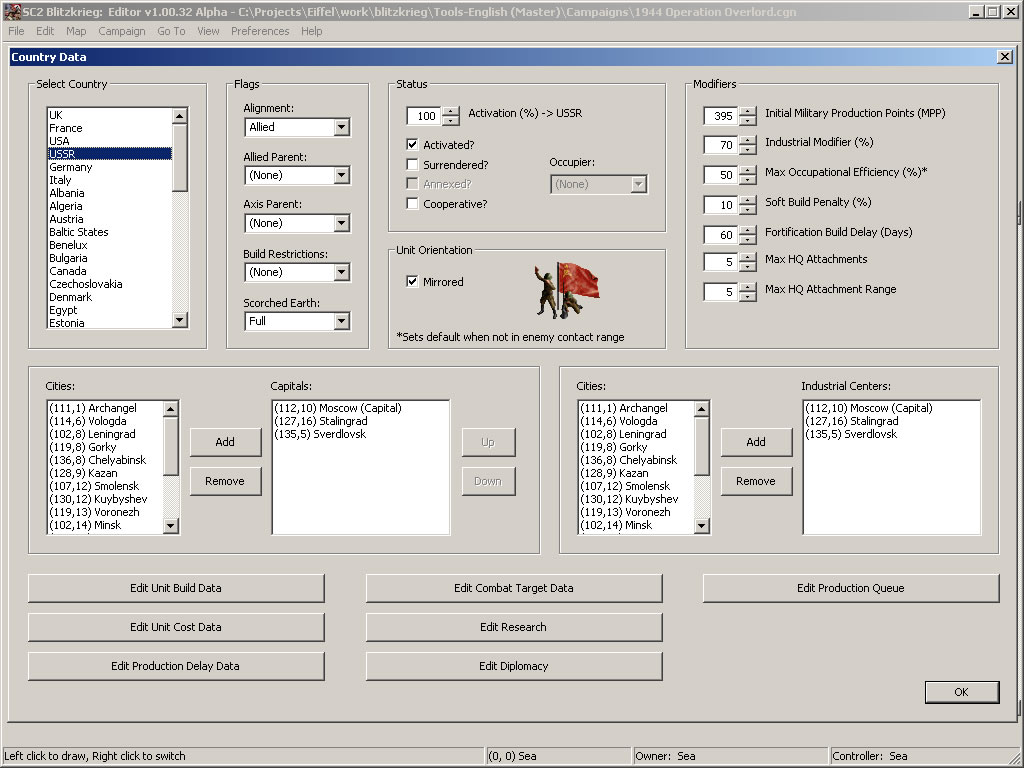
Task: Open the Axis Parent dropdown
Action: (x=342, y=223)
